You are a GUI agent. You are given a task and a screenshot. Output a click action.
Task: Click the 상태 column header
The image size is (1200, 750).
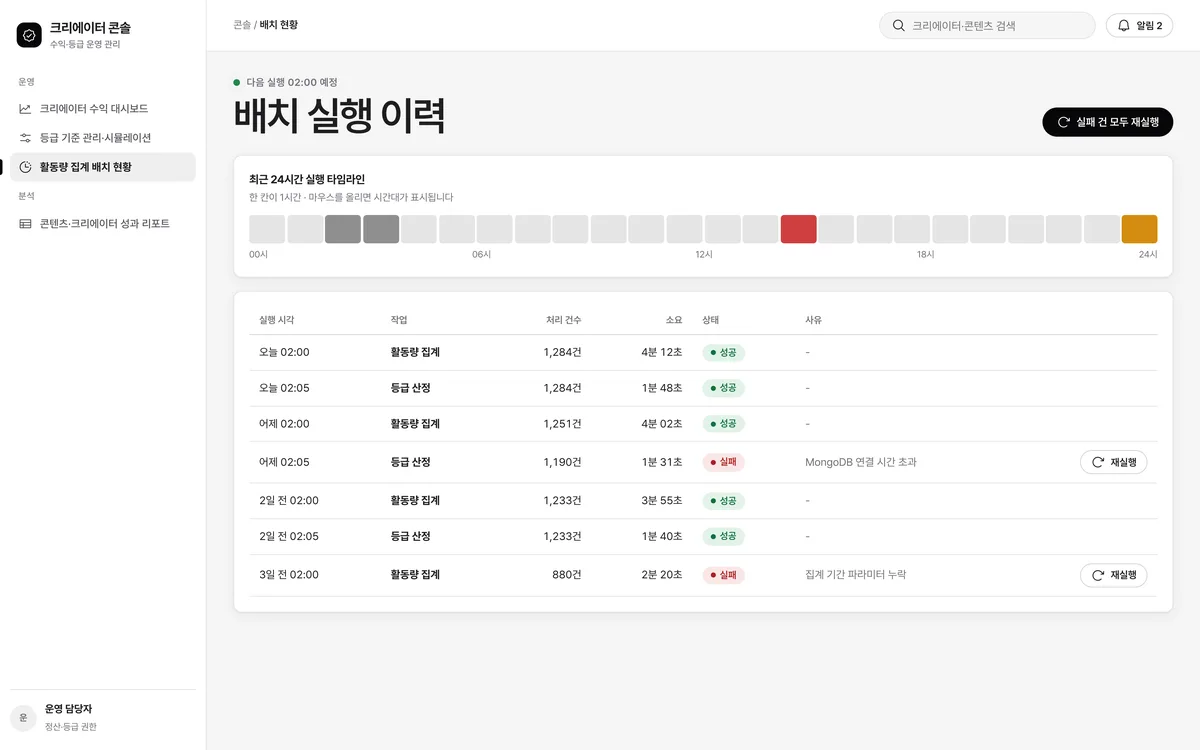click(711, 320)
